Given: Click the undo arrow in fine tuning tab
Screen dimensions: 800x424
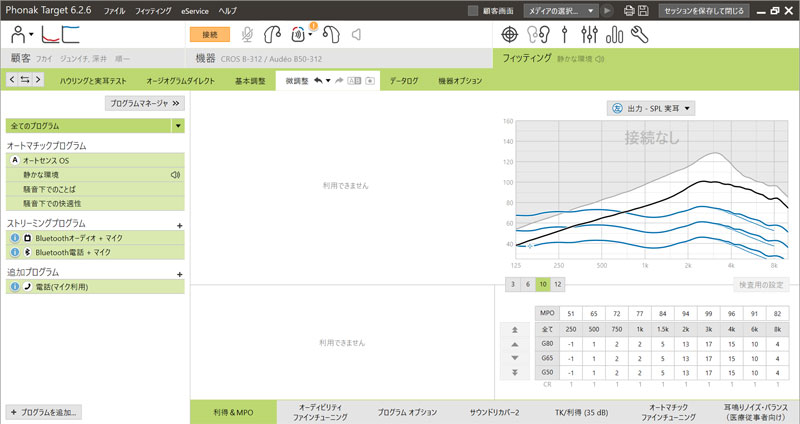Looking at the screenshot, I should (x=318, y=81).
